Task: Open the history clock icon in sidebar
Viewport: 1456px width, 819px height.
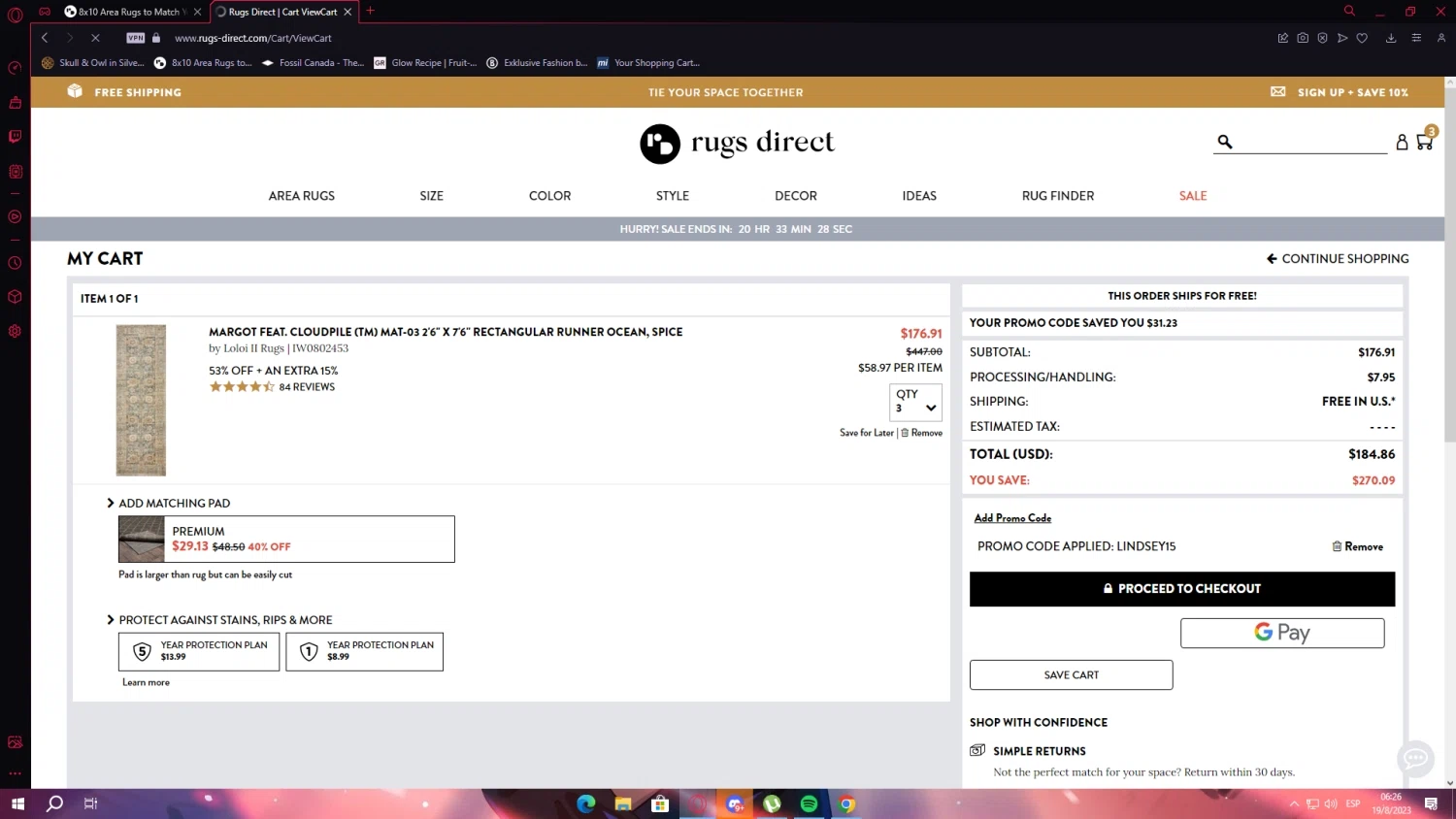Action: click(x=15, y=263)
